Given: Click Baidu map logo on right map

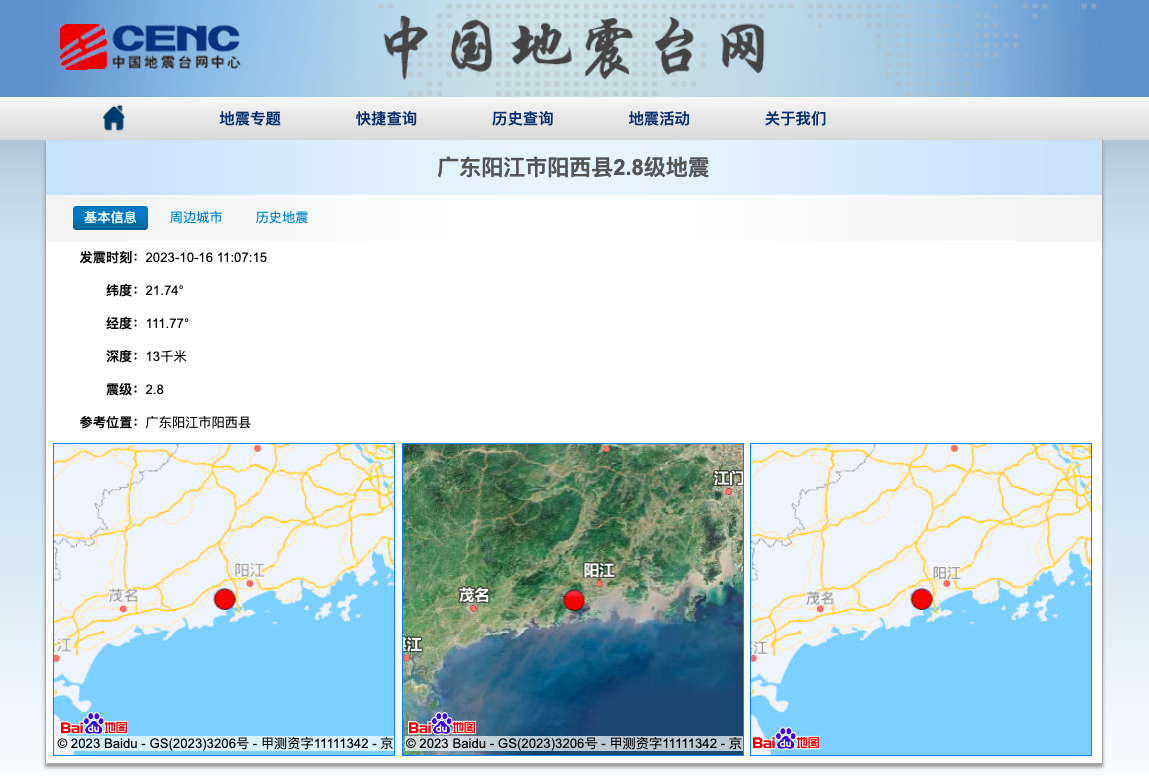Looking at the screenshot, I should [786, 739].
